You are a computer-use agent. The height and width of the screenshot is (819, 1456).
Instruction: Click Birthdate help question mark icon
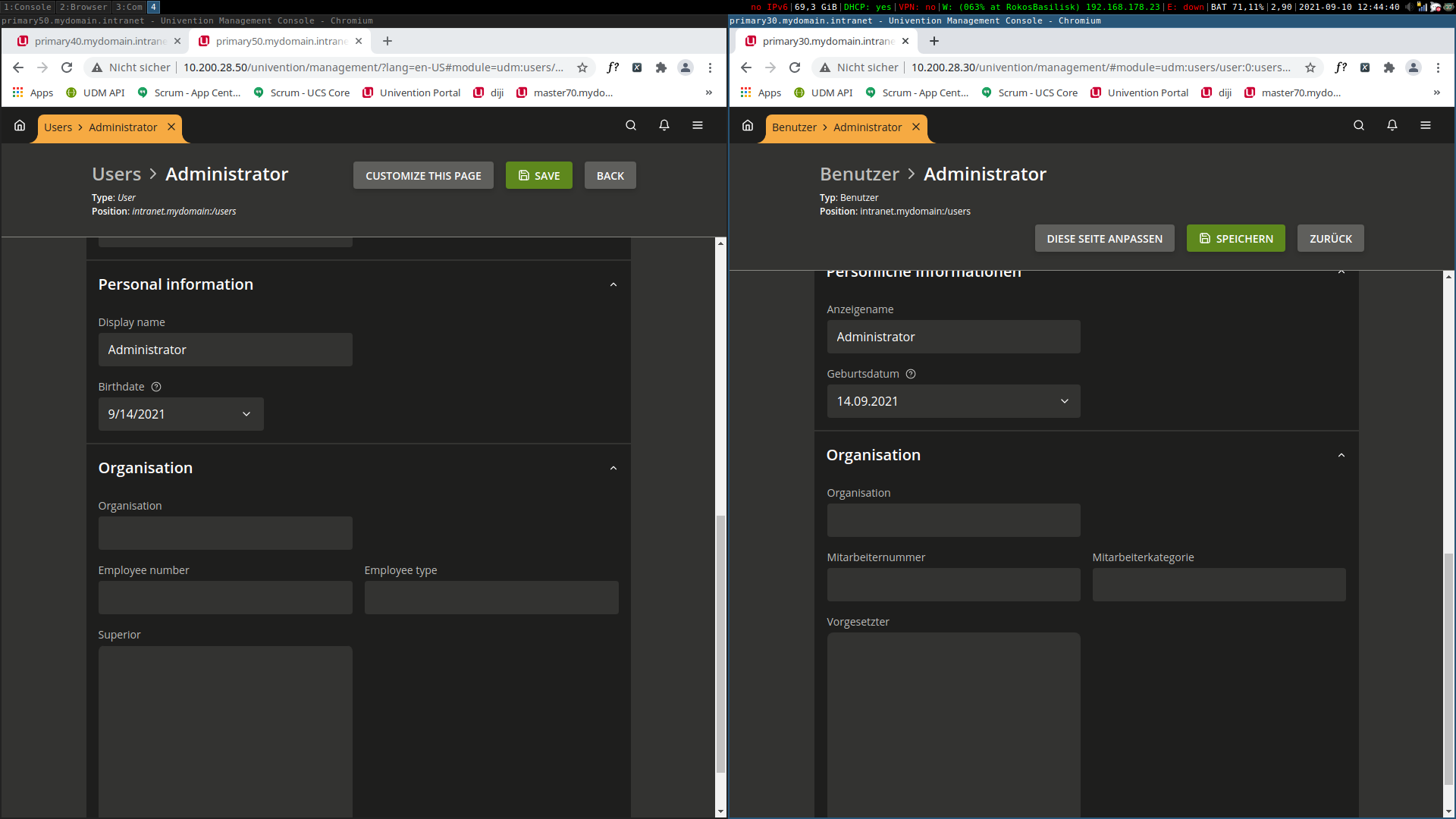(x=156, y=387)
